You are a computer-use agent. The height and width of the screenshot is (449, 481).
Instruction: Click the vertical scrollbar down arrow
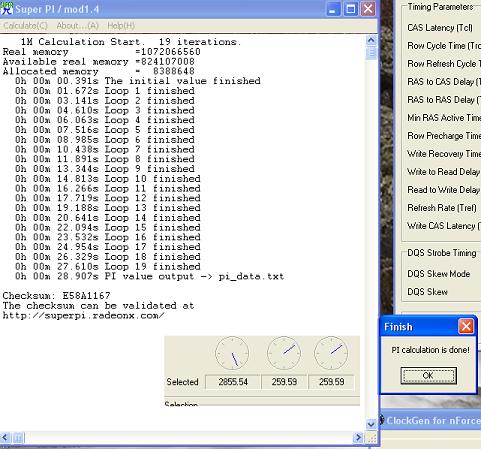click(x=371, y=424)
